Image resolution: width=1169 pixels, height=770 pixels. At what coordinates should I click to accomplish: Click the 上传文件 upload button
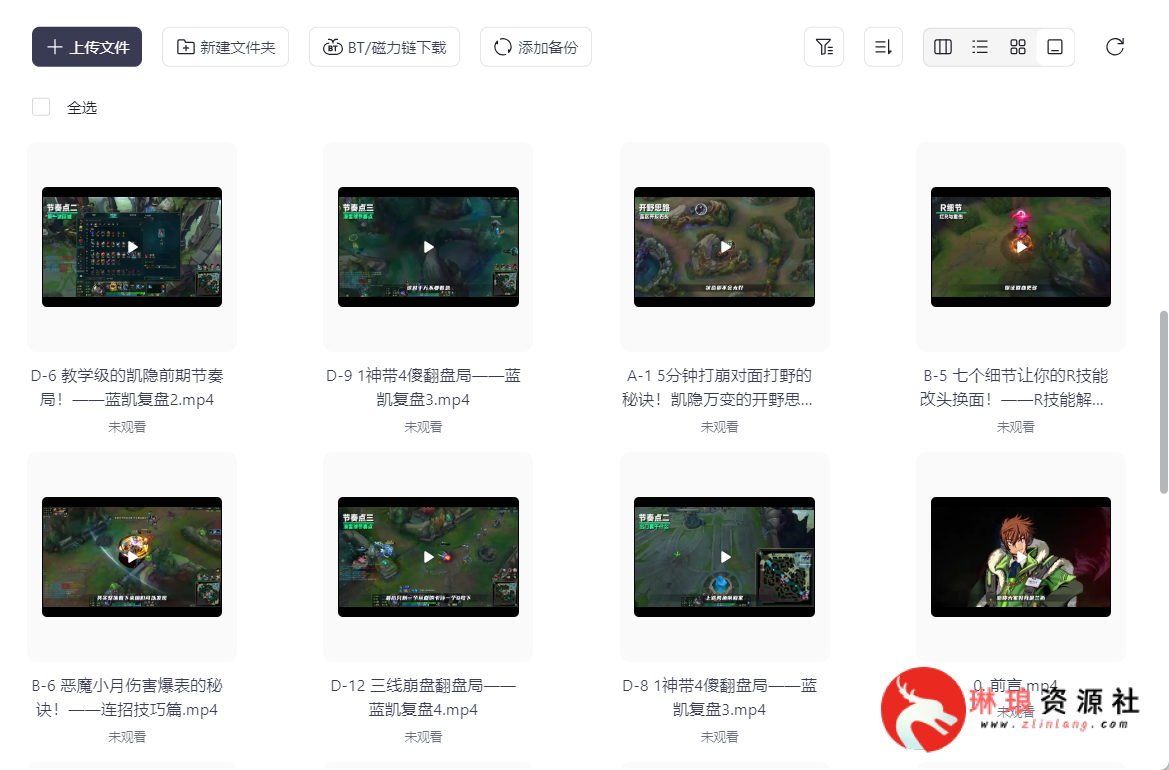tap(86, 47)
